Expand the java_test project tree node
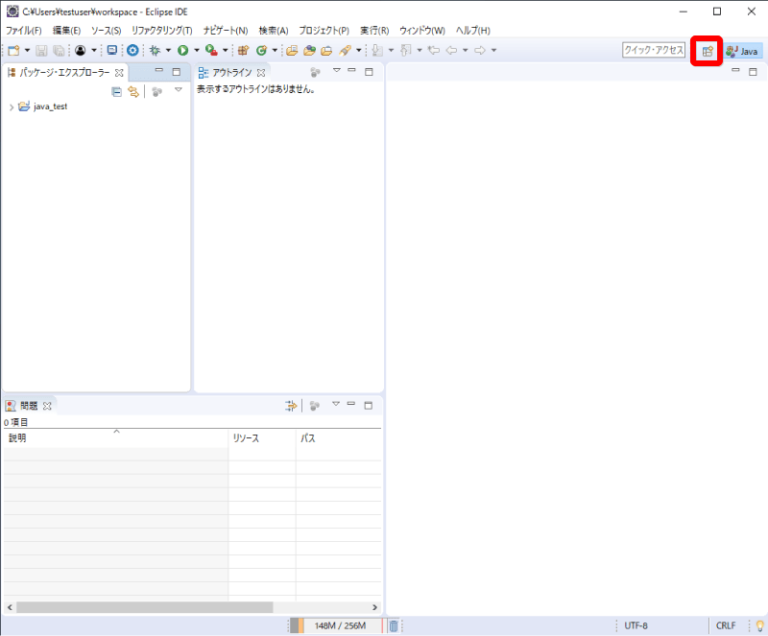The width and height of the screenshot is (768, 636). [x=11, y=107]
